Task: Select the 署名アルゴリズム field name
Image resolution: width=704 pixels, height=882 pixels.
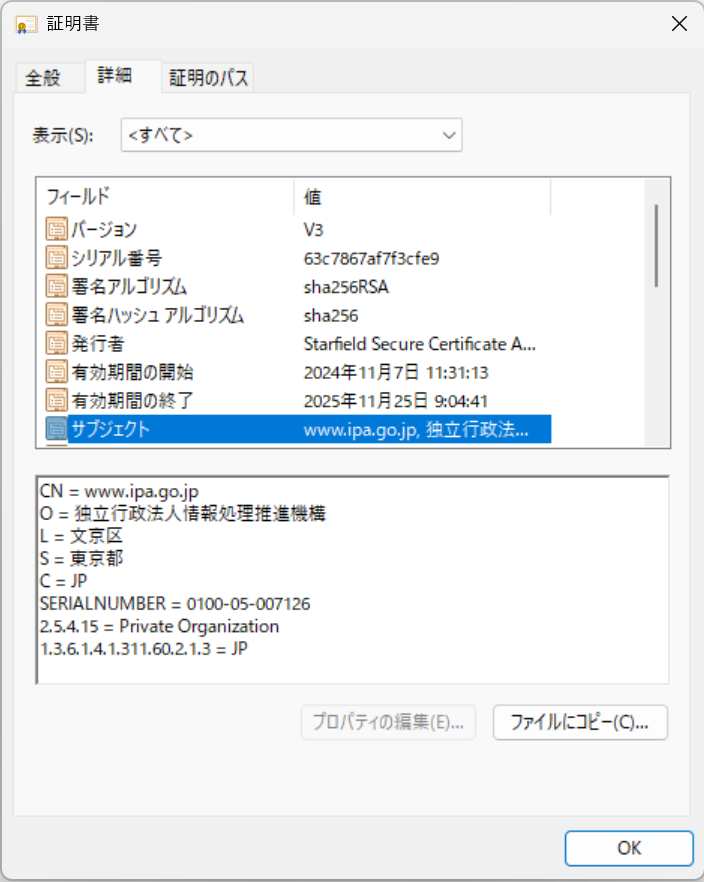Action: coord(129,287)
